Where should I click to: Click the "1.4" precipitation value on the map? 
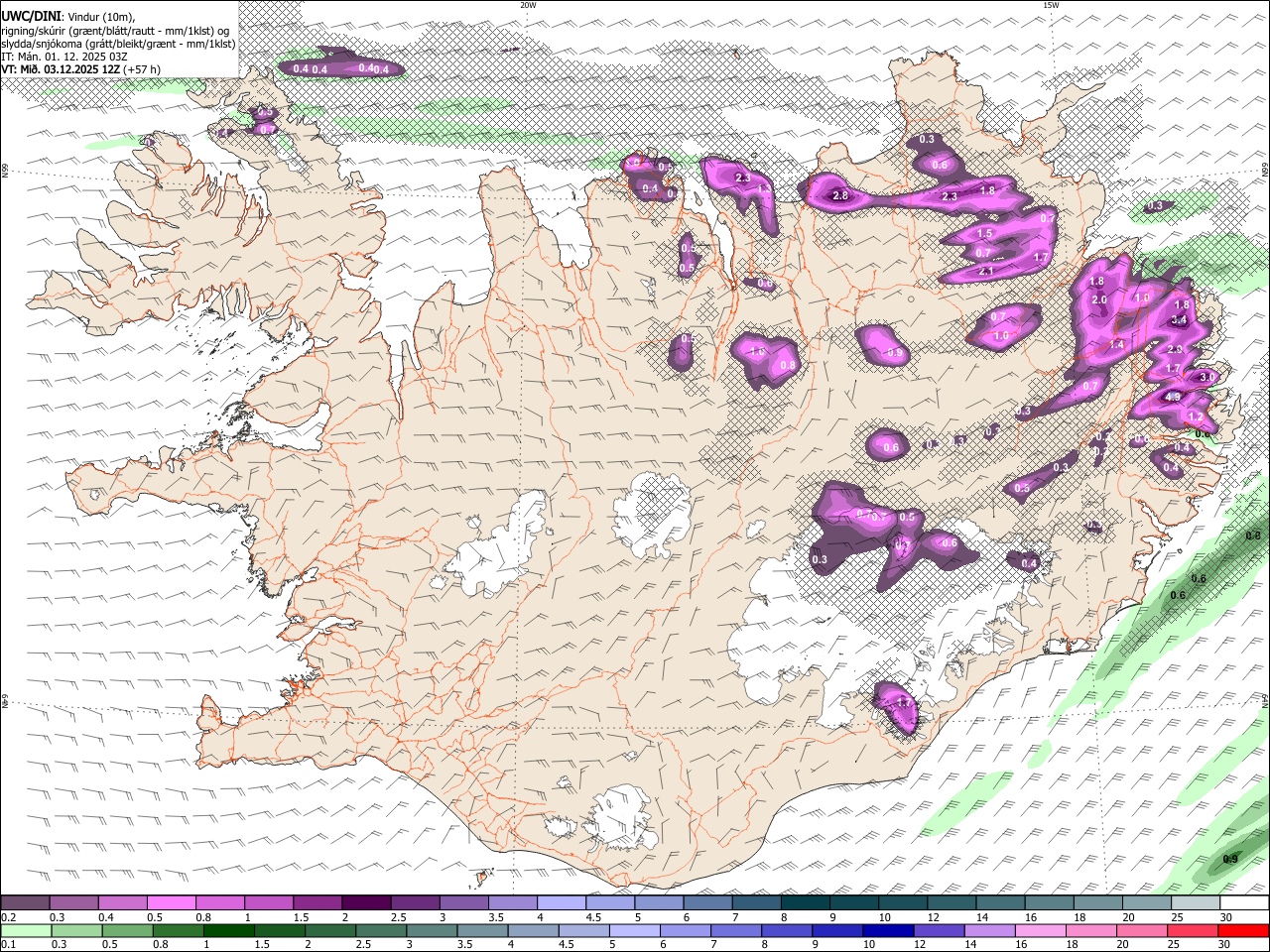tap(1116, 344)
